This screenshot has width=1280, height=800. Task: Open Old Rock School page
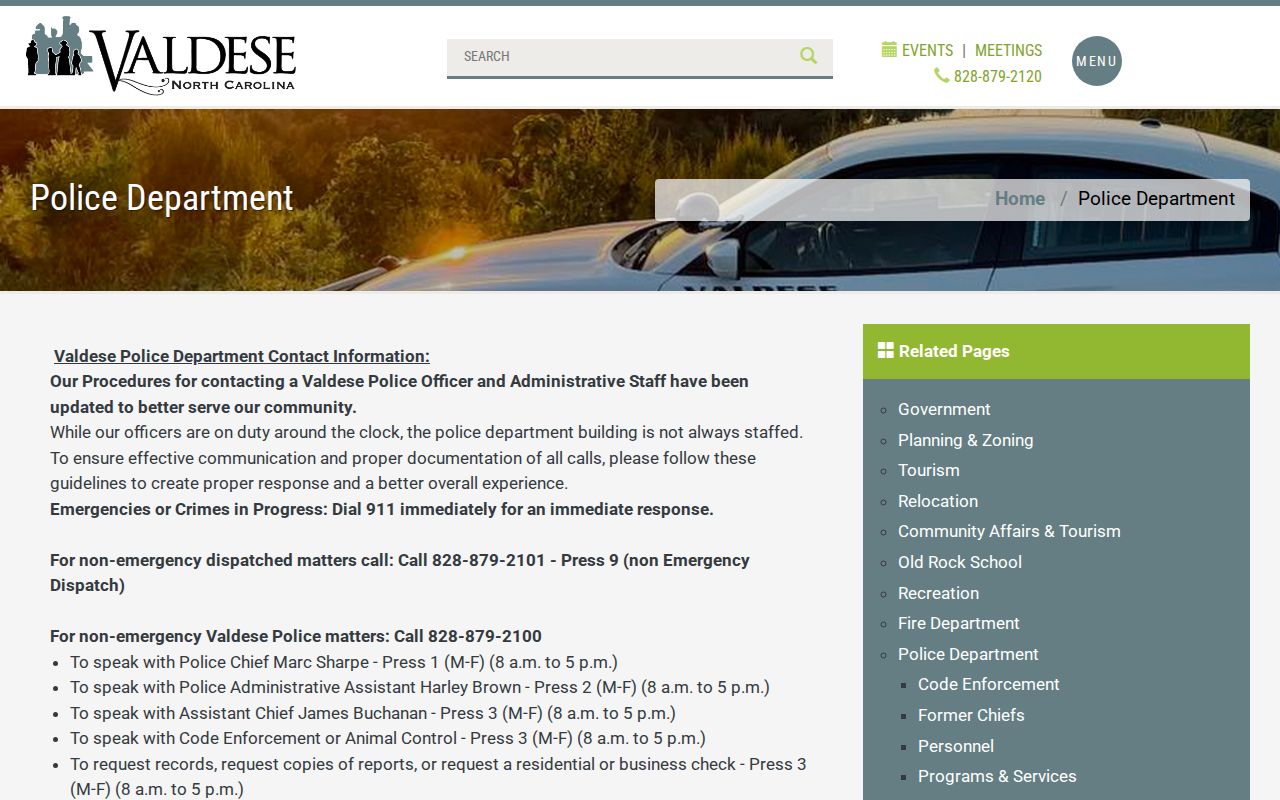960,562
